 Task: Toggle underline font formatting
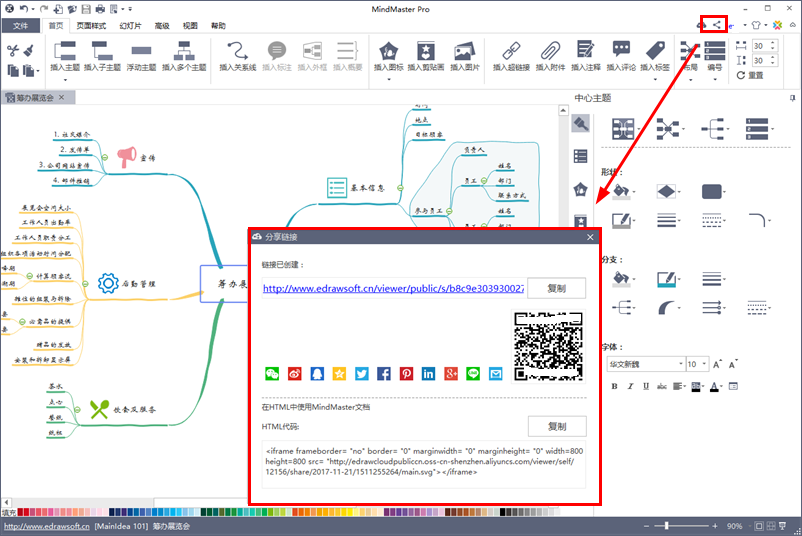point(644,386)
